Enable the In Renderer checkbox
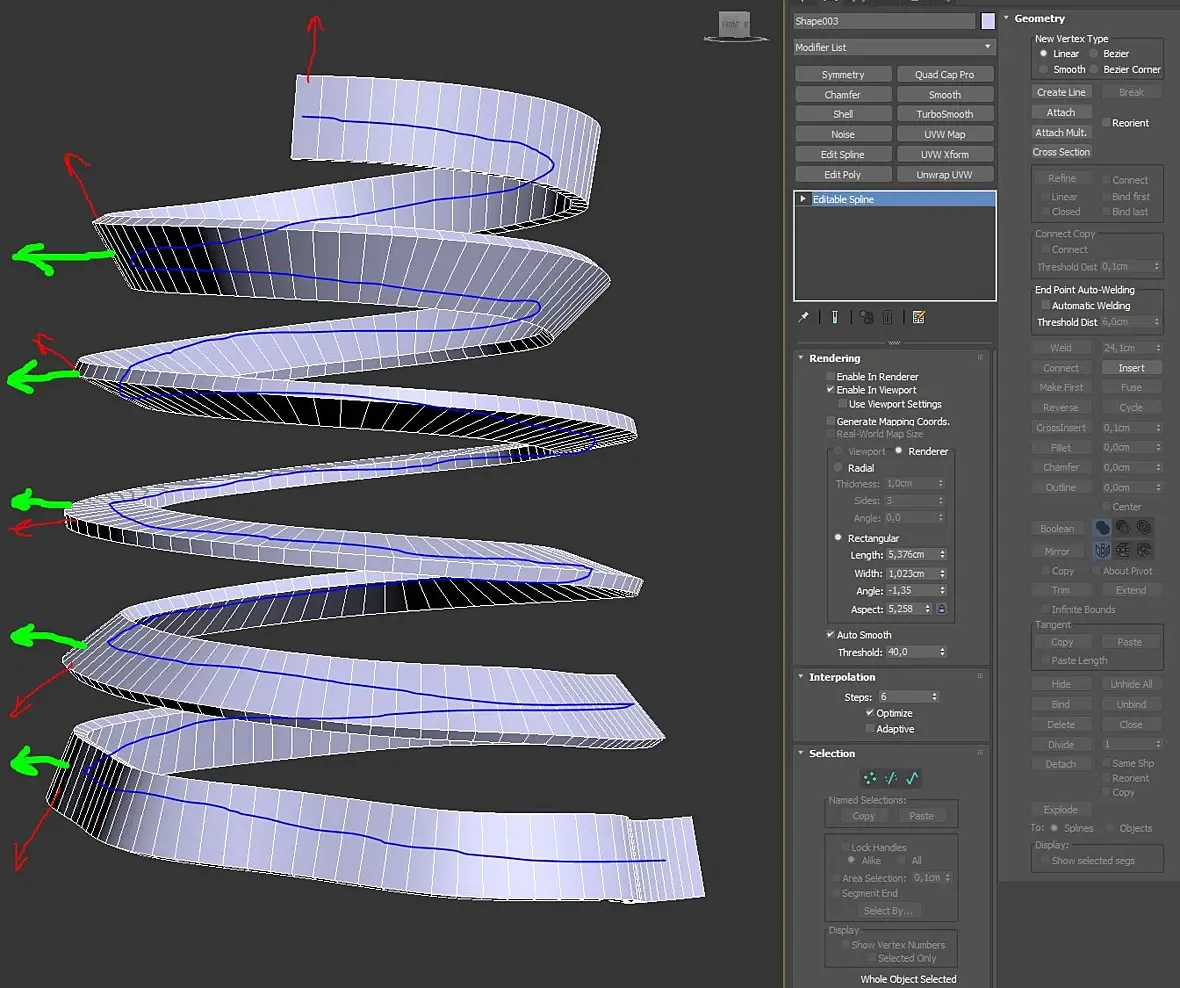Viewport: 1180px width, 988px height. point(831,377)
